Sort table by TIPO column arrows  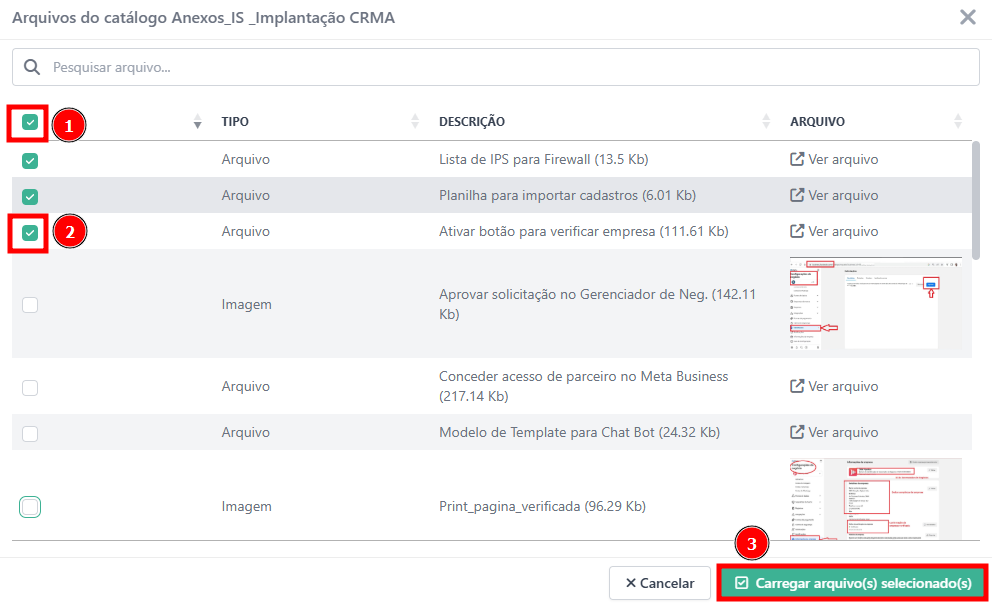point(415,122)
